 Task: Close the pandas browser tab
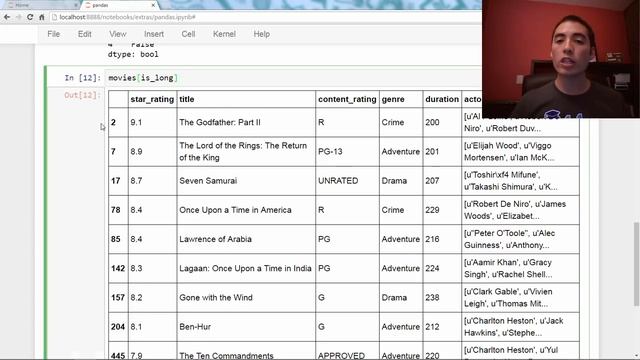coord(153,5)
